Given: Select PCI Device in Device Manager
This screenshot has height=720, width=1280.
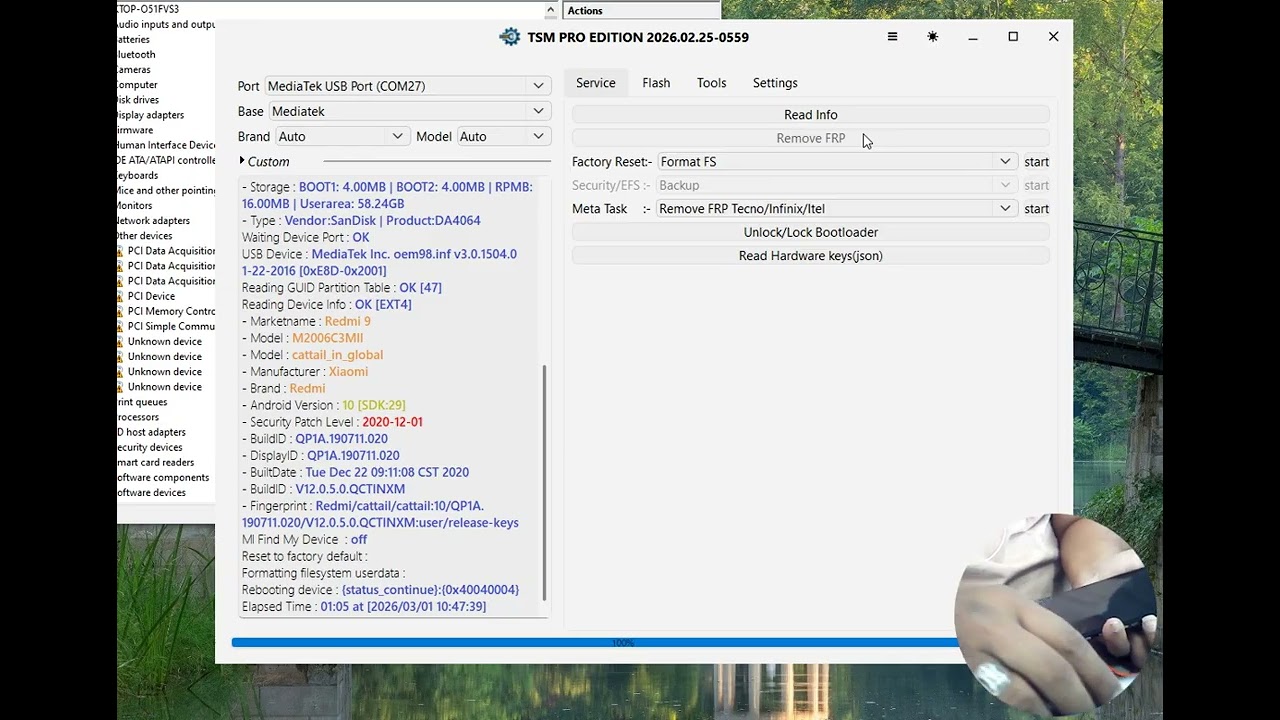Looking at the screenshot, I should tap(151, 296).
